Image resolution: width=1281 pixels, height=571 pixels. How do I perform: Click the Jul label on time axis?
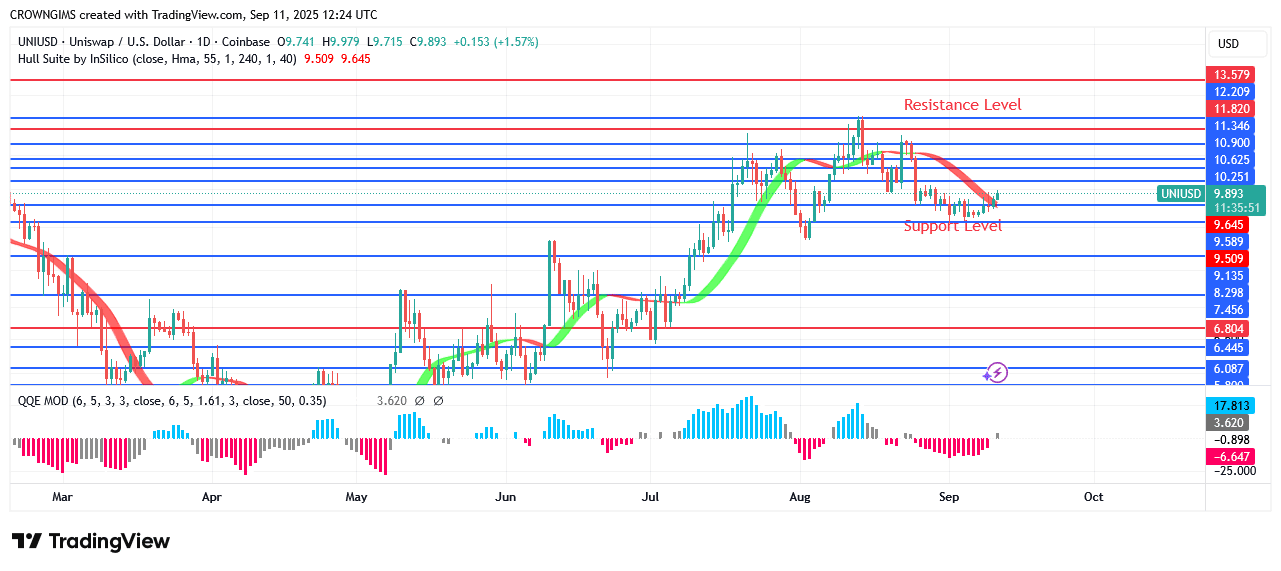coord(651,497)
